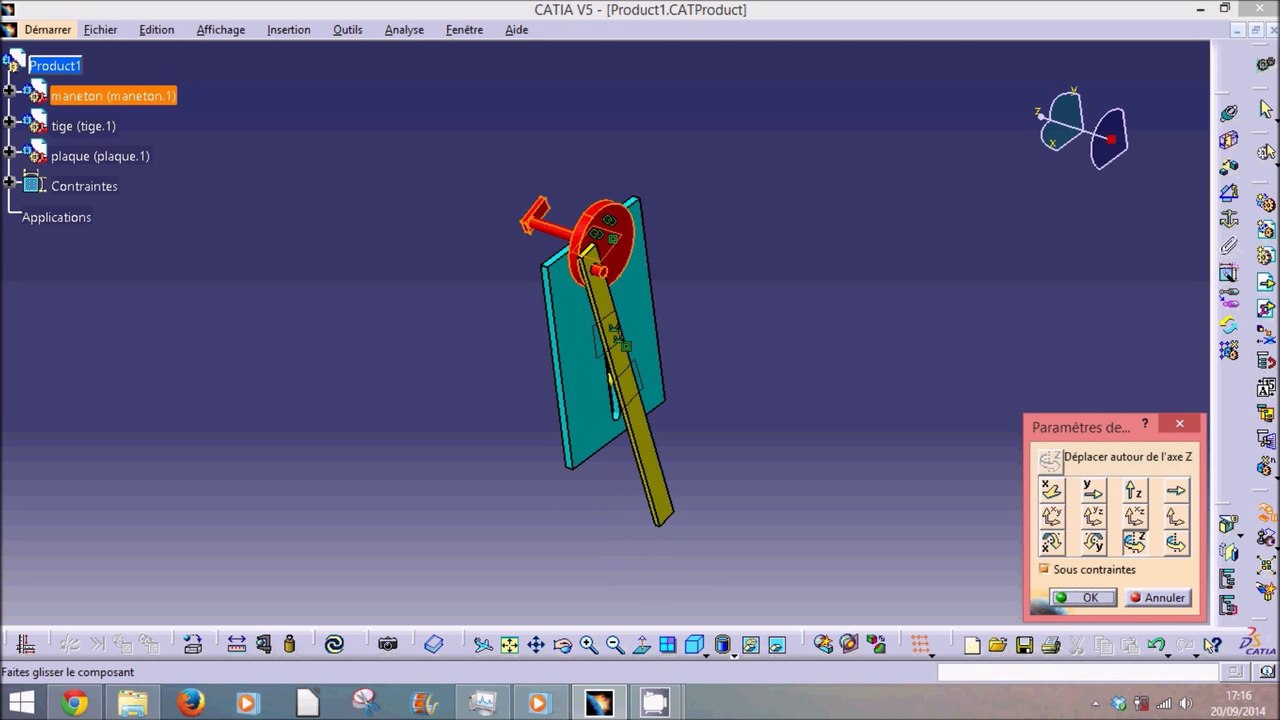Expand the Contraintes node
Screen dimensions: 1280x720
pos(9,181)
